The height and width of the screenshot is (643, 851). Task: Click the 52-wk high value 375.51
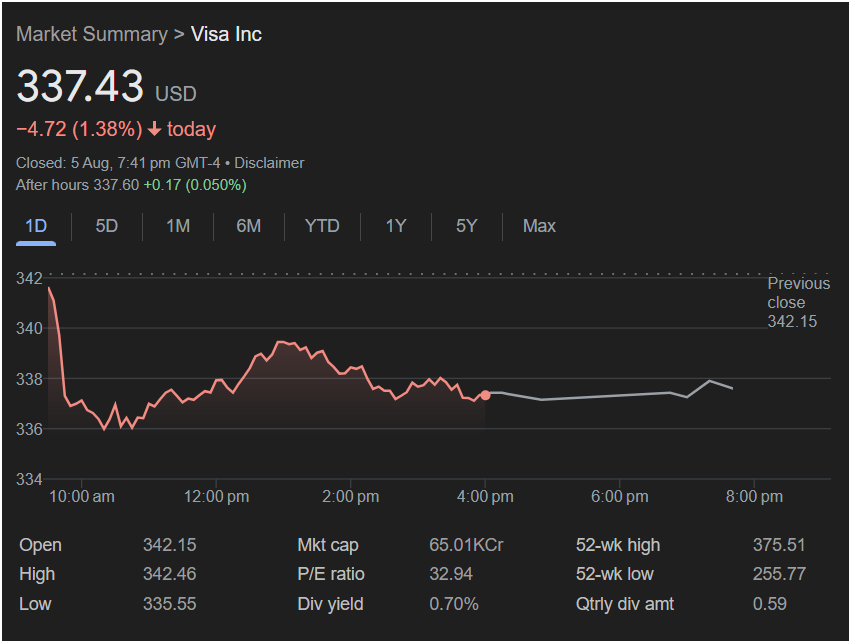778,545
